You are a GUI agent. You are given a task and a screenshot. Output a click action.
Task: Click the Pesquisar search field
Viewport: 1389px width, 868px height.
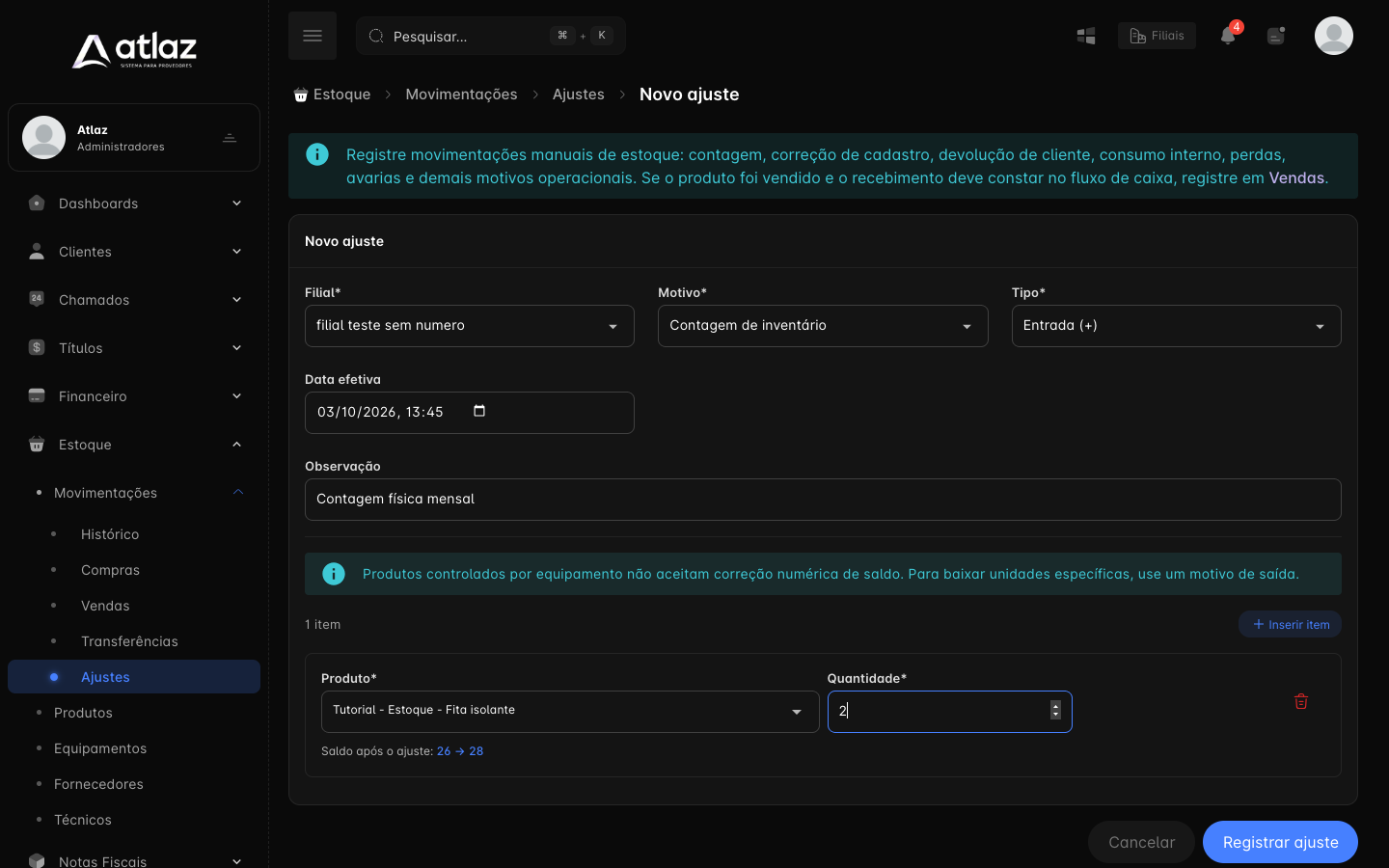pyautogui.click(x=491, y=36)
